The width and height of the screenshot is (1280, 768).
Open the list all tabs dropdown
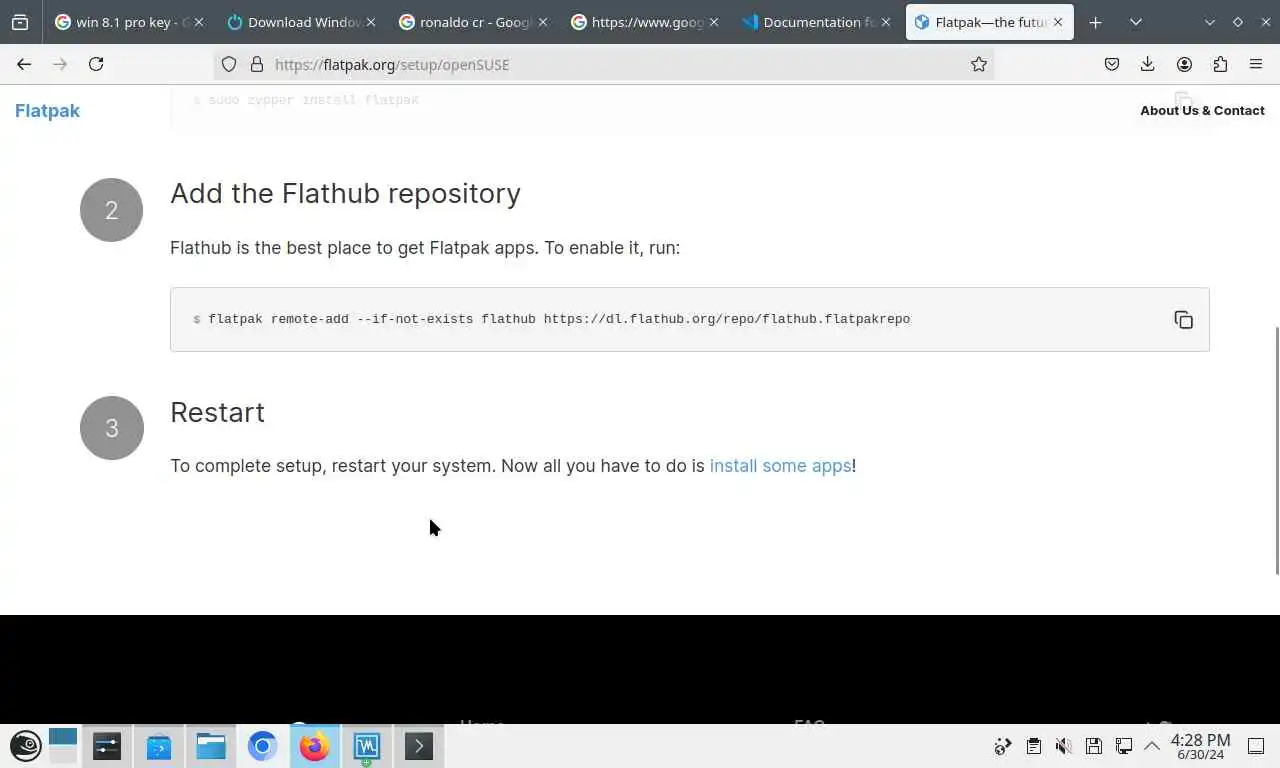(x=1136, y=22)
